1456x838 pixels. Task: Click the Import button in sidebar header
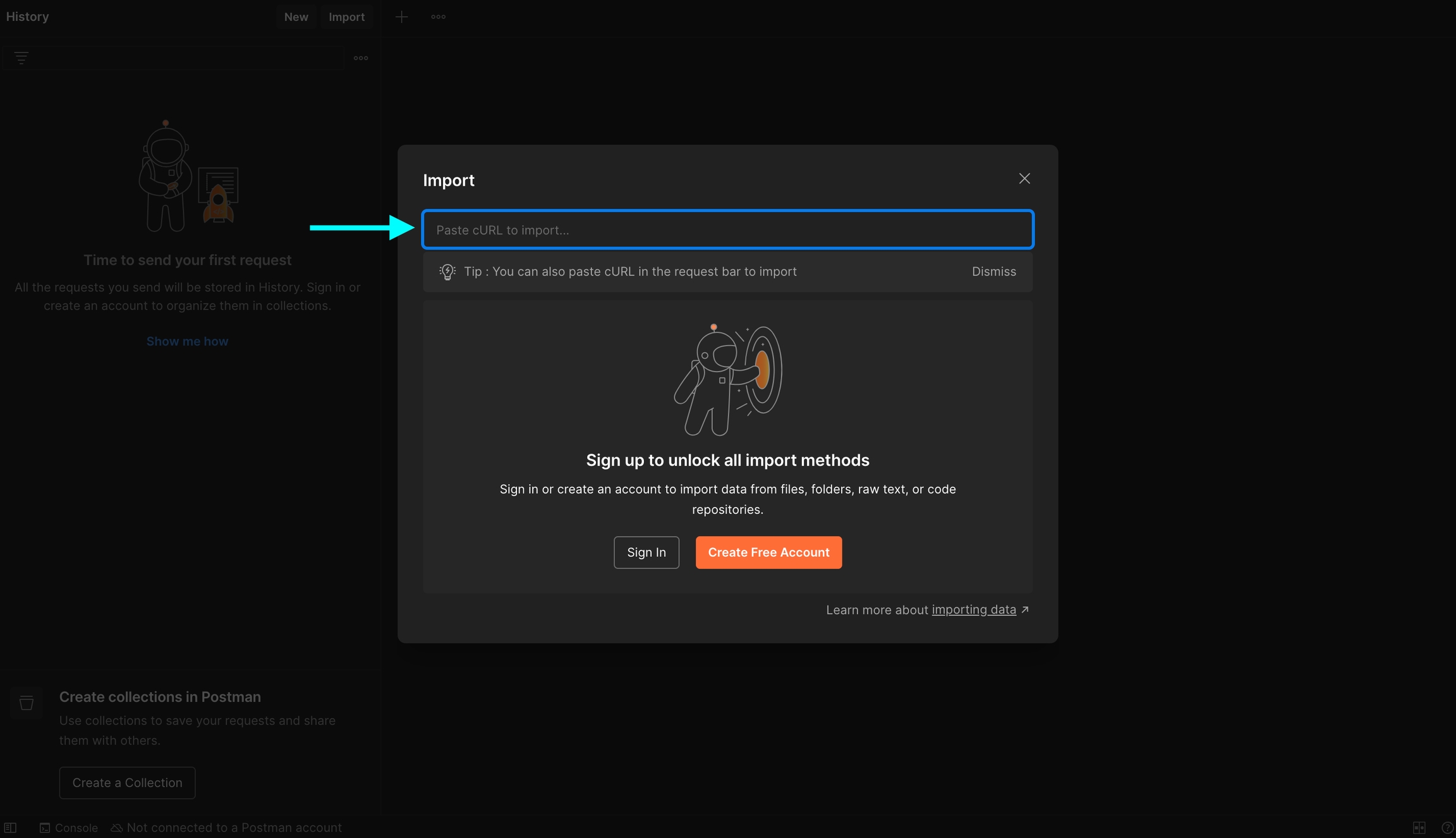346,17
